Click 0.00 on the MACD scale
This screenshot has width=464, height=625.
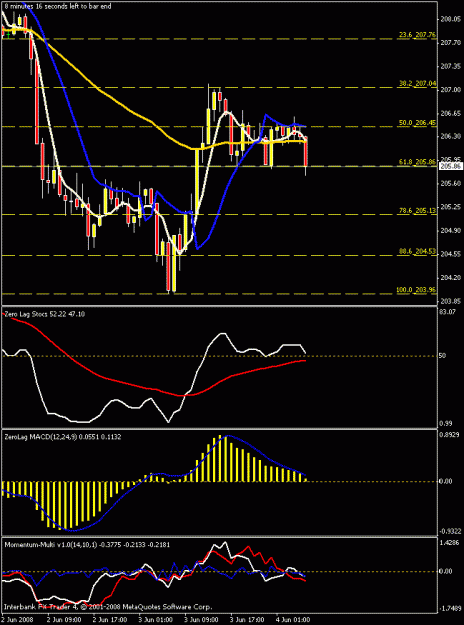pyautogui.click(x=447, y=481)
